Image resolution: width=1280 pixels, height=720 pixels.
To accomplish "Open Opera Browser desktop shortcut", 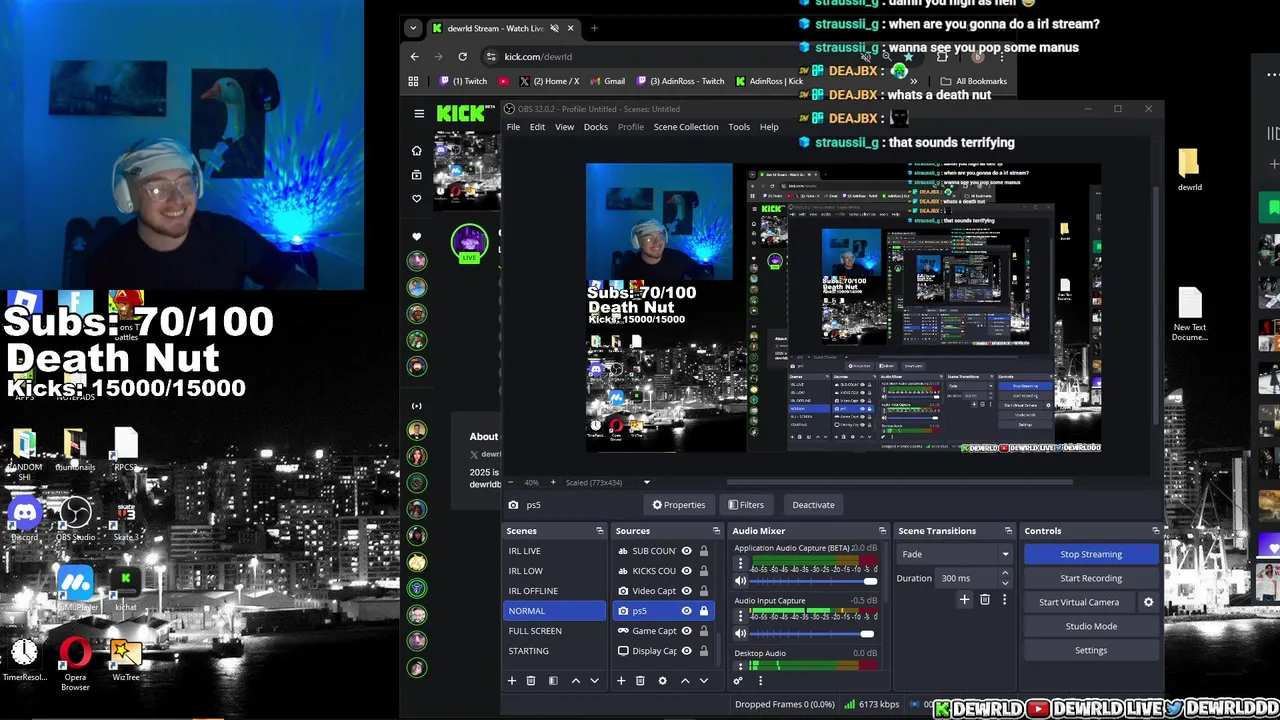I will point(75,665).
